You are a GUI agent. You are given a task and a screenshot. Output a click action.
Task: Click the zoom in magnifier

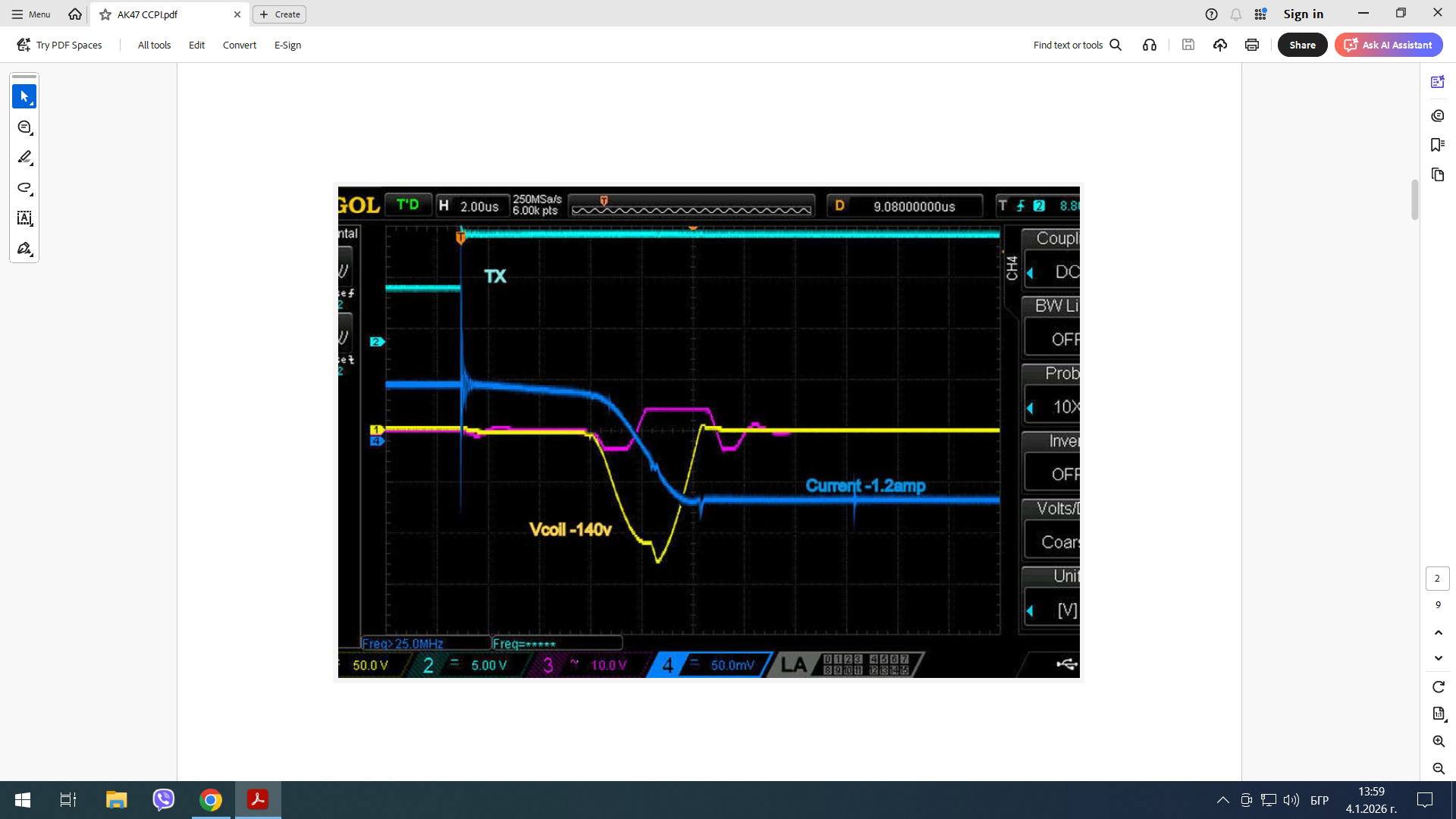(1438, 741)
